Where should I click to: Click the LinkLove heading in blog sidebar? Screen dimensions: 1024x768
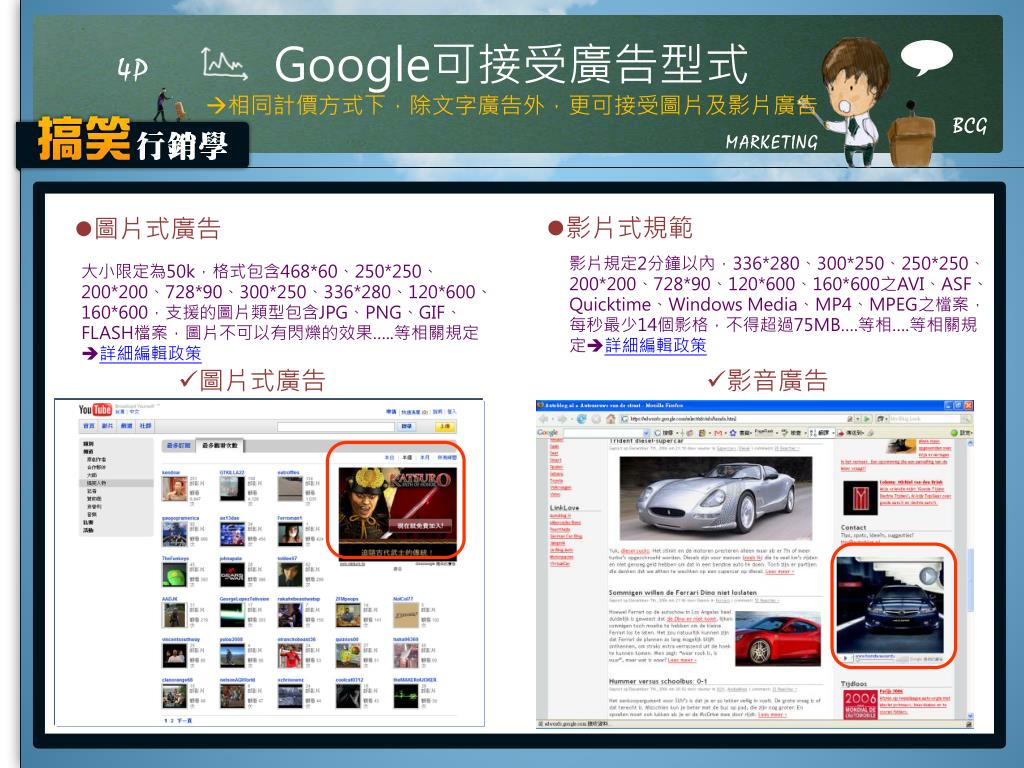click(564, 507)
